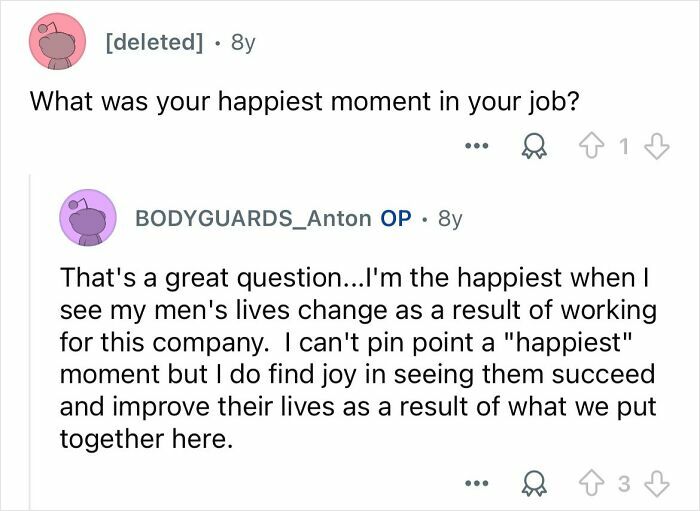
Task: Click the [deleted] username label
Action: 154,42
